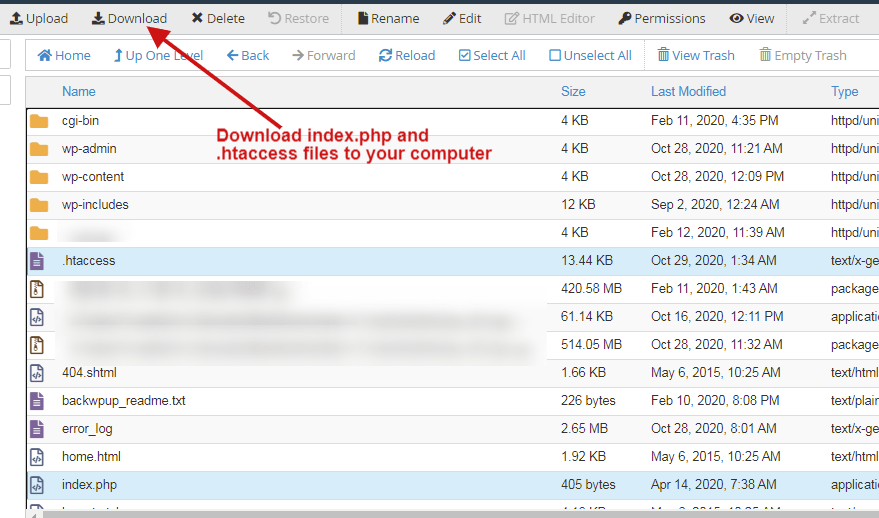Click the View toolbar button
Image resolution: width=879 pixels, height=518 pixels.
[752, 18]
